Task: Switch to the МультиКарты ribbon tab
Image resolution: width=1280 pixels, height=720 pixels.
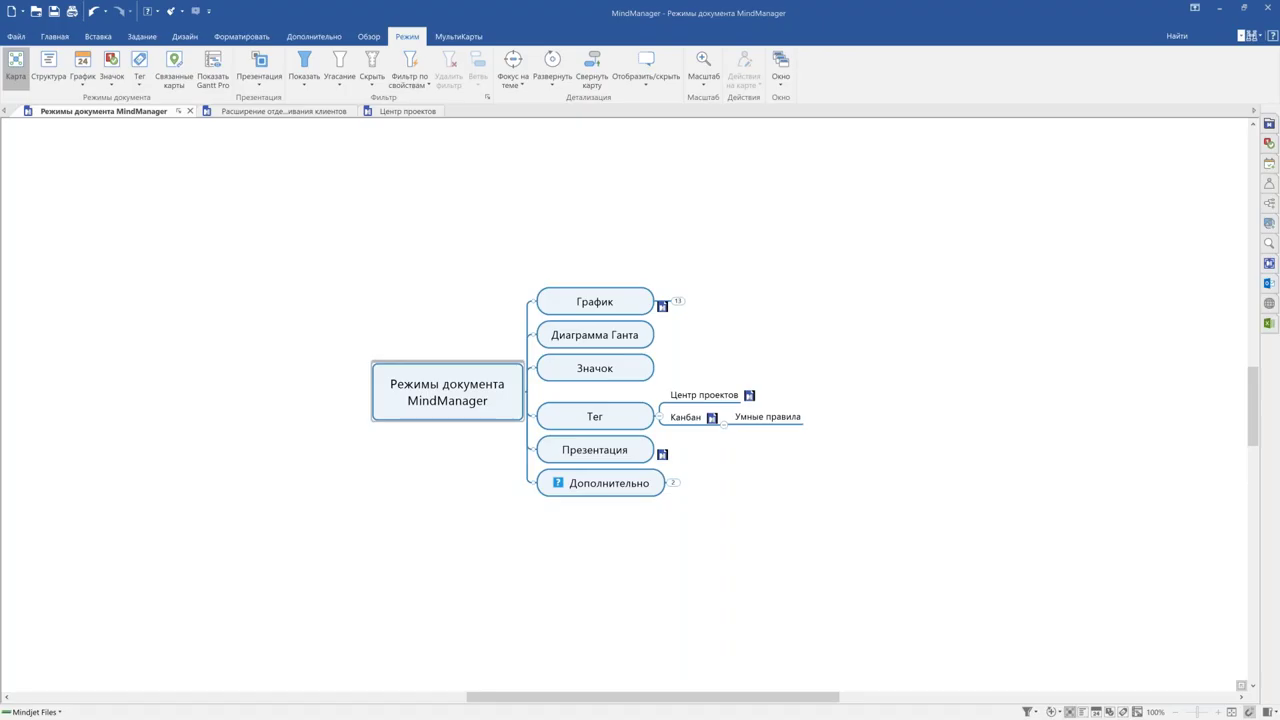Action: [x=459, y=37]
